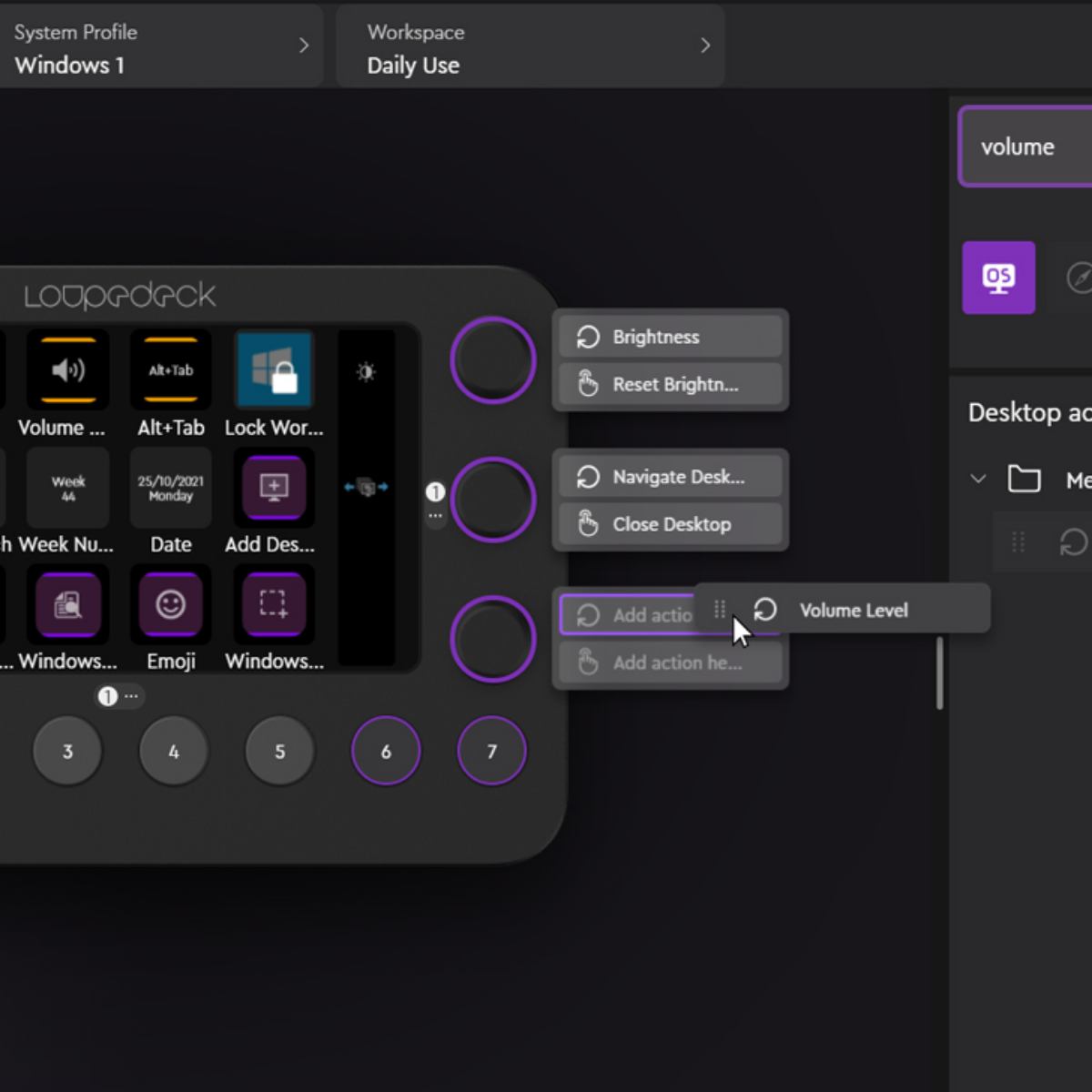
Task: Select the Brightness dial action
Action: (671, 337)
